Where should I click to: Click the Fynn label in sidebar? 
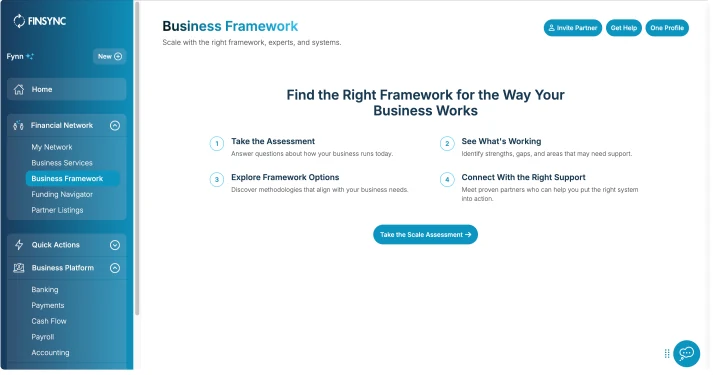(15, 56)
